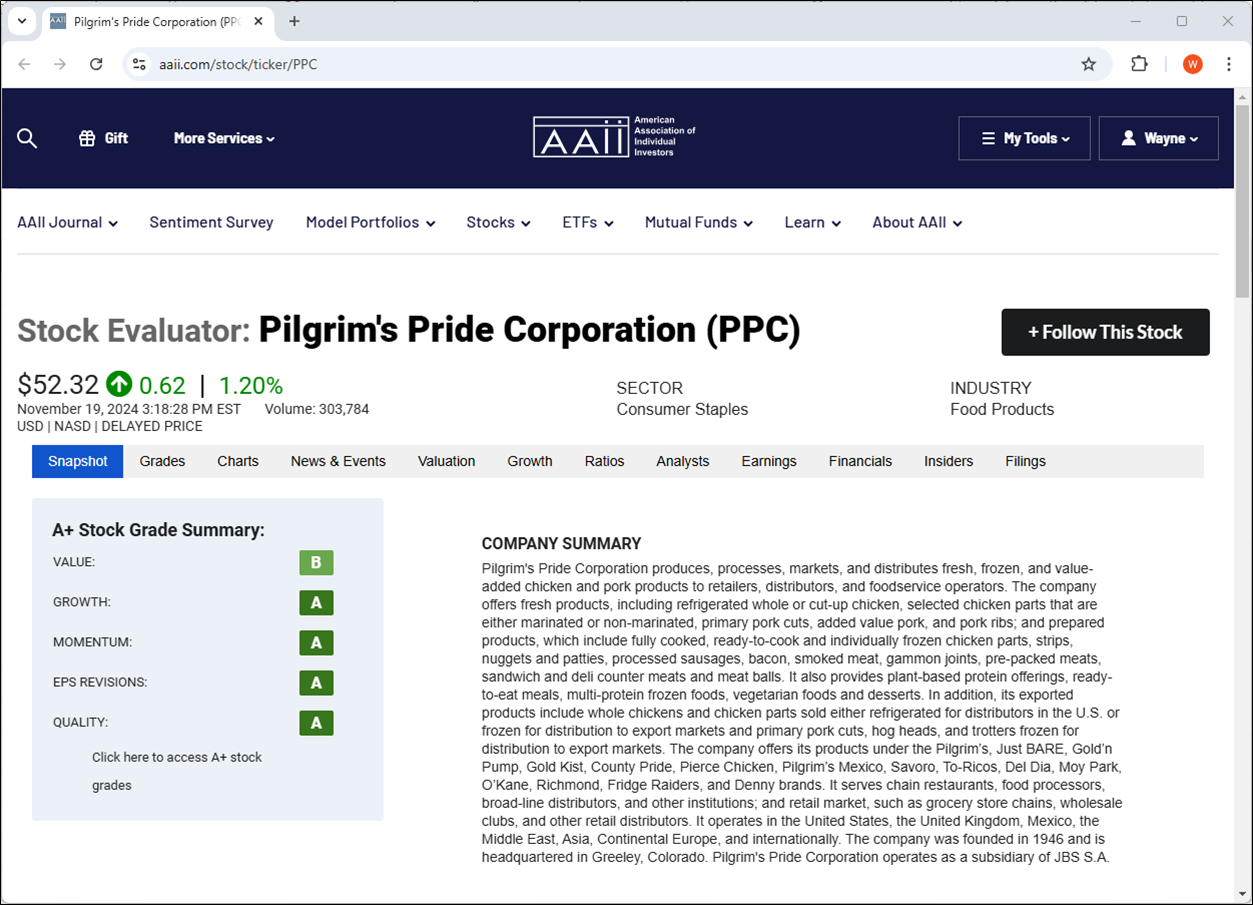Switch to the Ratios tab

point(604,461)
